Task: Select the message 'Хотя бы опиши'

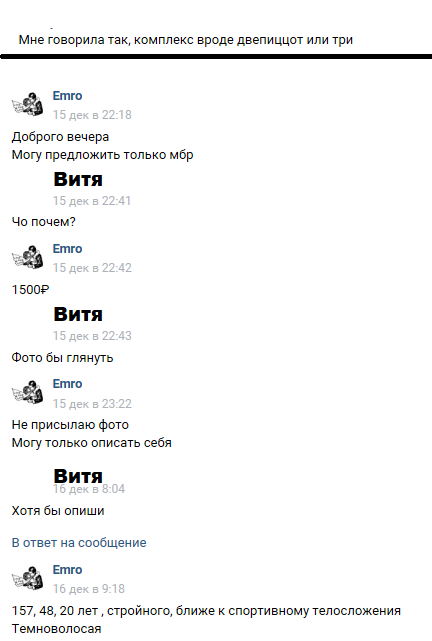Action: point(58,511)
